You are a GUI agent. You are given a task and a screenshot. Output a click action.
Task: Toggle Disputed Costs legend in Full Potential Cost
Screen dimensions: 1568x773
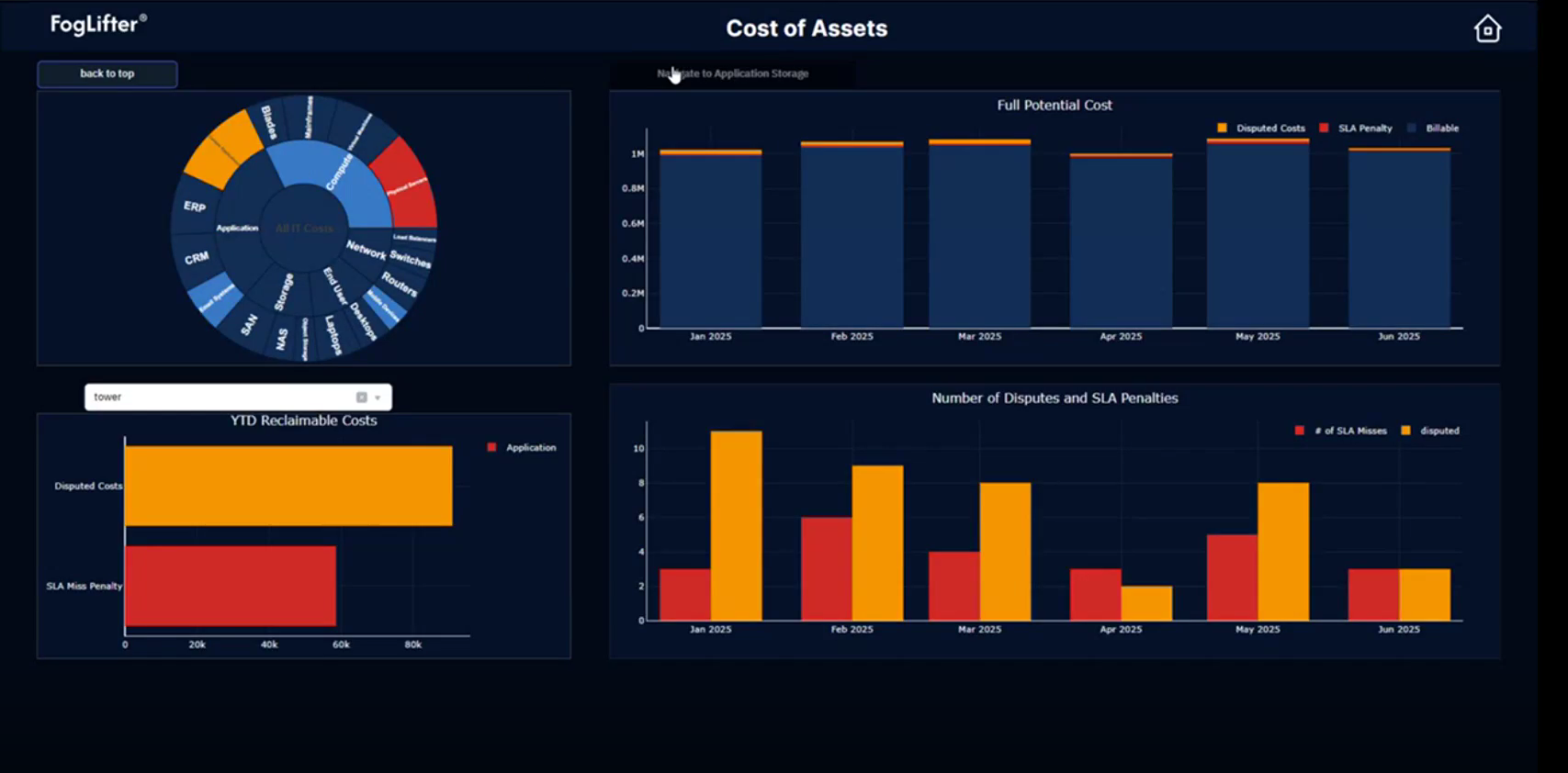1261,129
